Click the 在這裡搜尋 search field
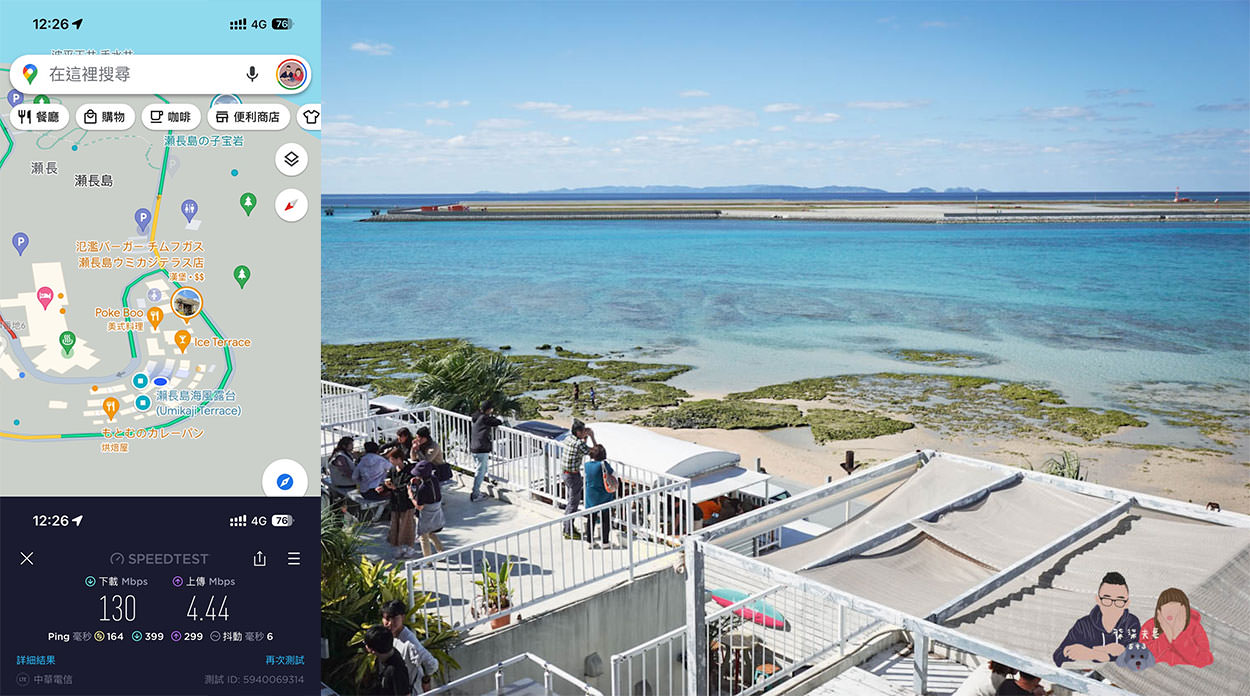The height and width of the screenshot is (696, 1250). (x=140, y=74)
